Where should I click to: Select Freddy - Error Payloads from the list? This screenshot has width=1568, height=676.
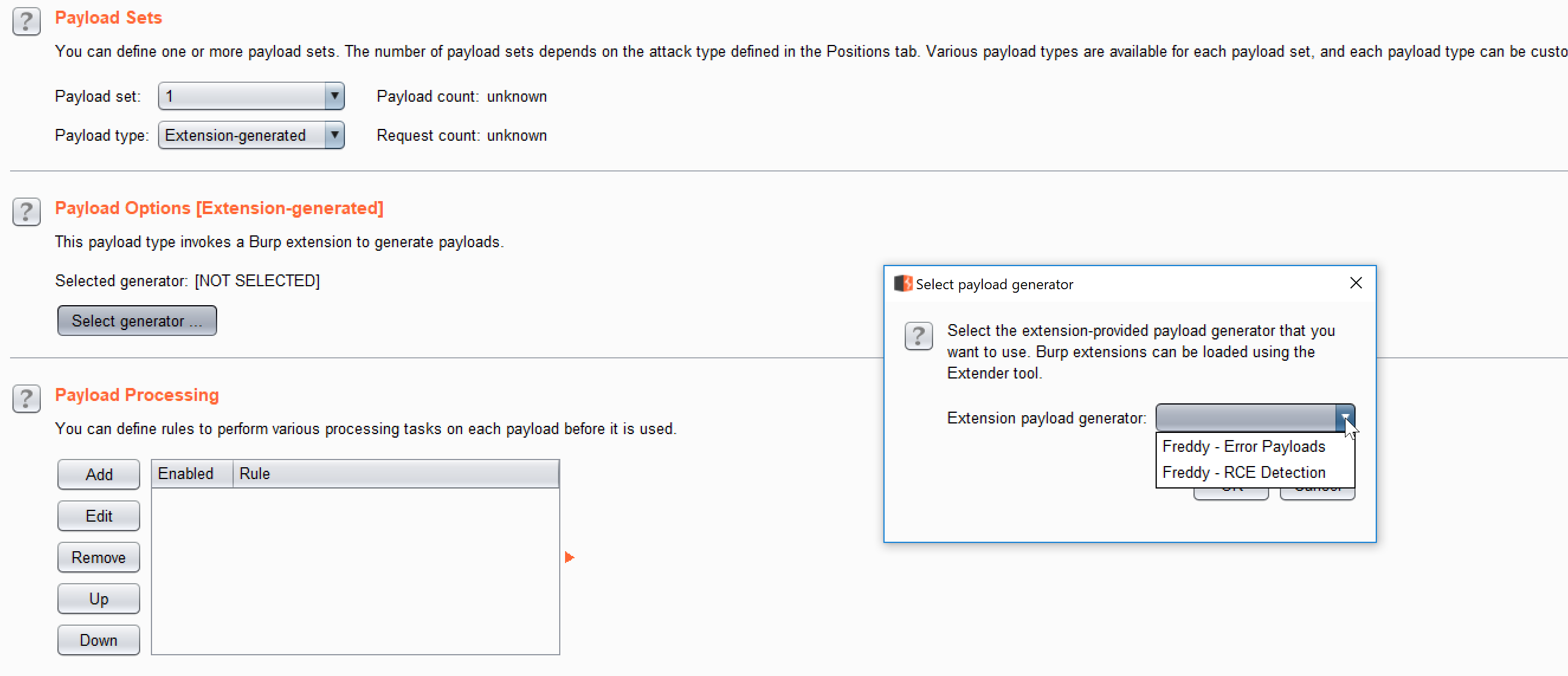pyautogui.click(x=1244, y=446)
